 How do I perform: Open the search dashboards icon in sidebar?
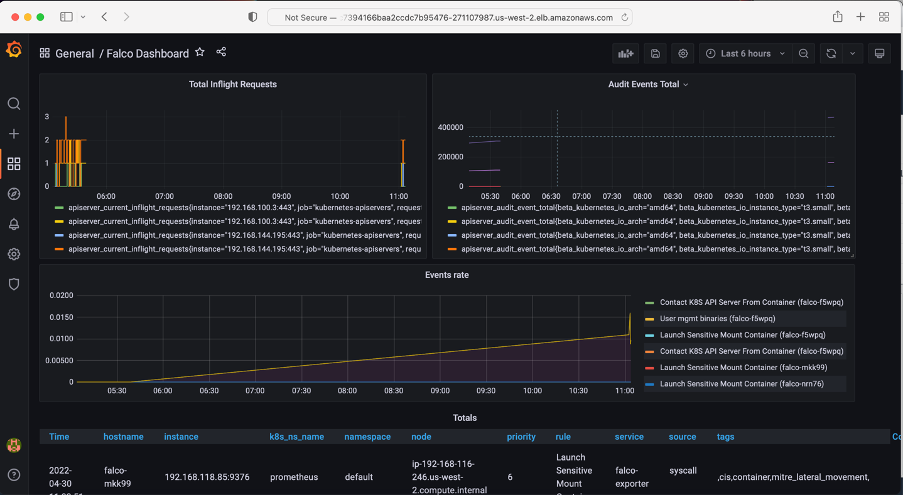tap(14, 104)
